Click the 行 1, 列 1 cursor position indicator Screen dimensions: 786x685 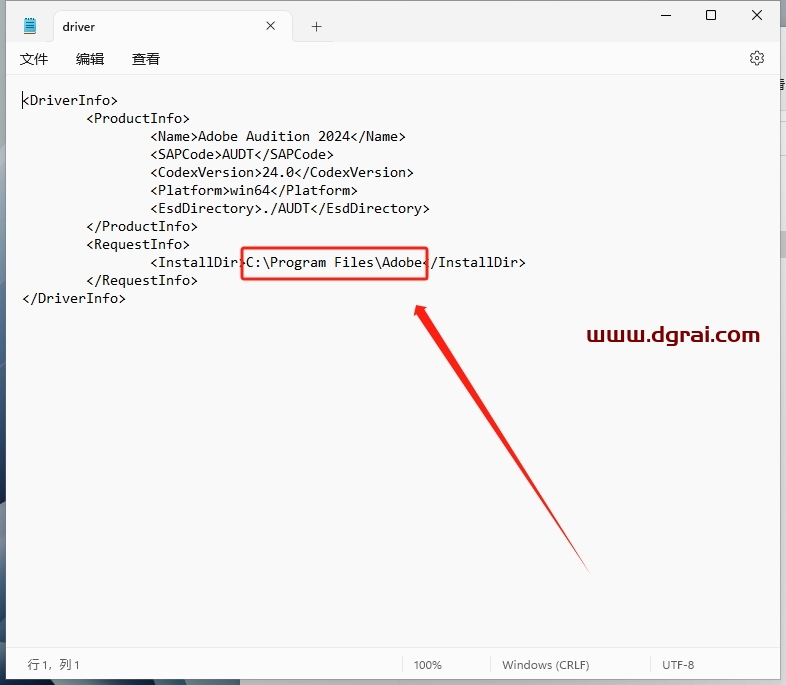click(54, 665)
